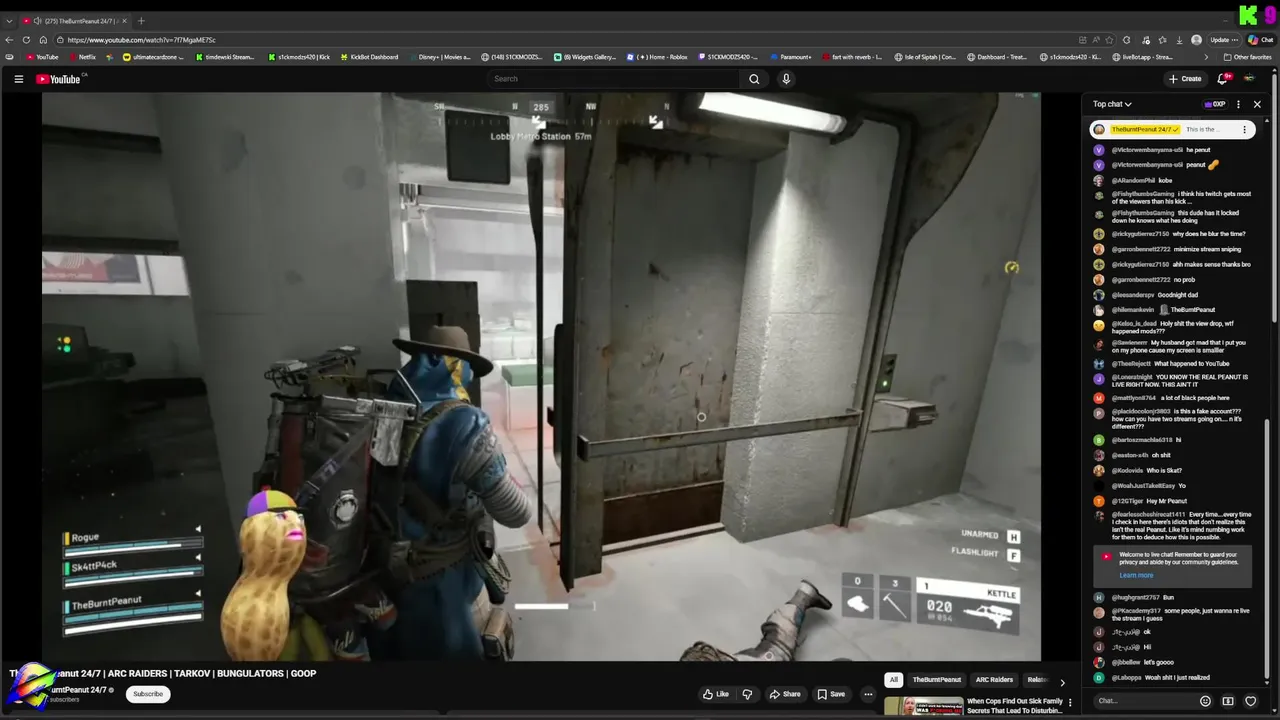Open options for recommended cops video
The image size is (1280, 720).
[x=1070, y=703]
